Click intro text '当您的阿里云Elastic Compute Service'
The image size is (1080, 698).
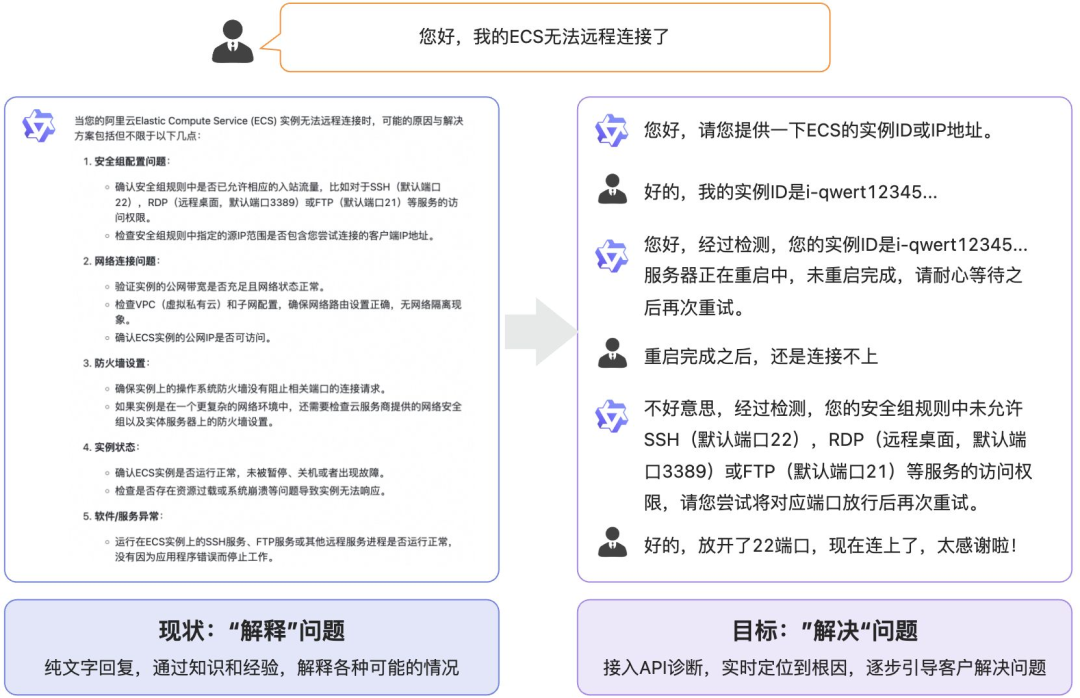[269, 128]
